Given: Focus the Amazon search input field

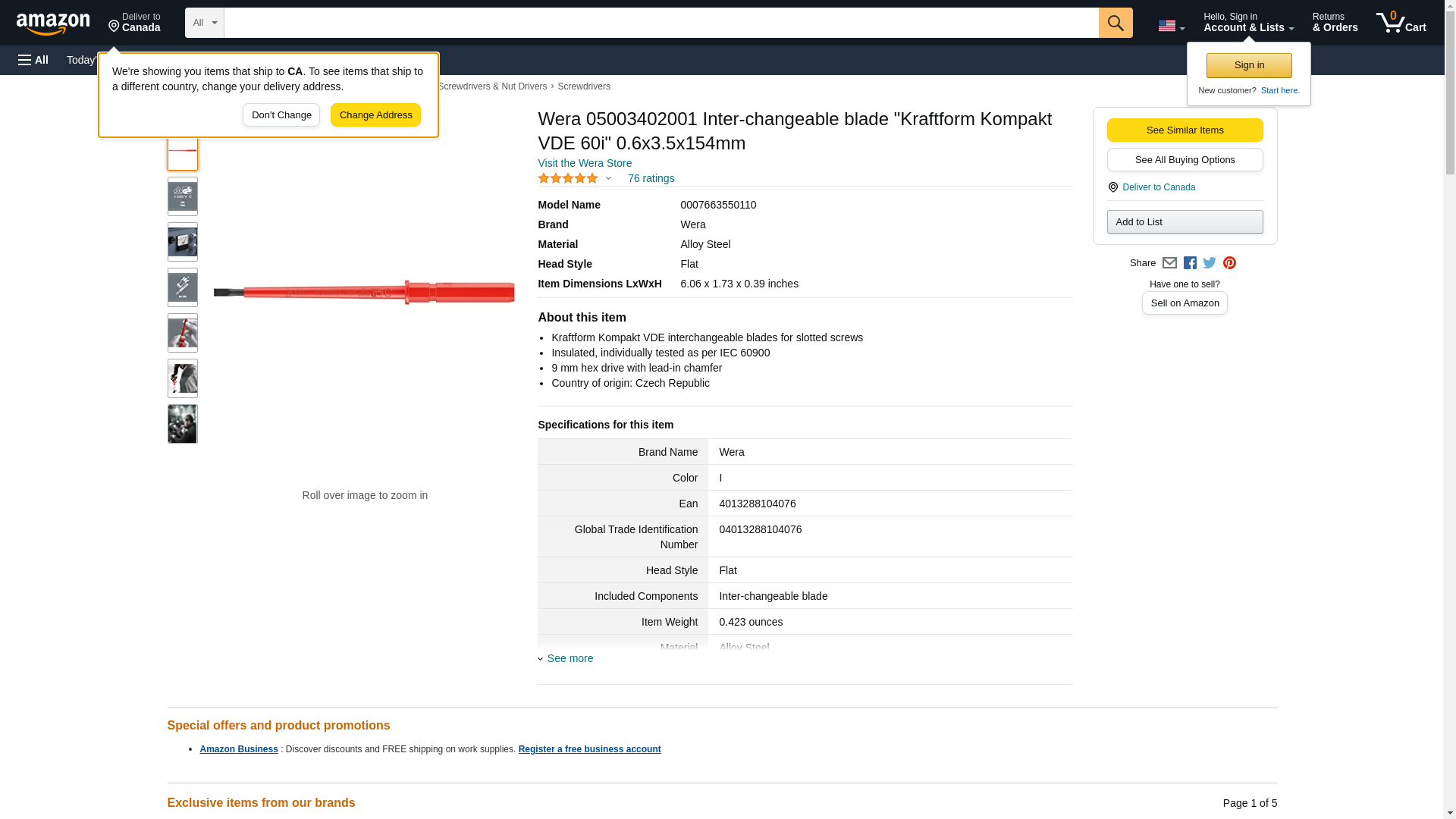Looking at the screenshot, I should coord(661,23).
